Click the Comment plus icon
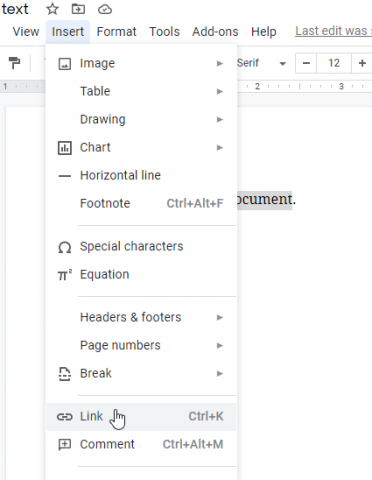Viewport: 372px width, 480px height. point(65,445)
